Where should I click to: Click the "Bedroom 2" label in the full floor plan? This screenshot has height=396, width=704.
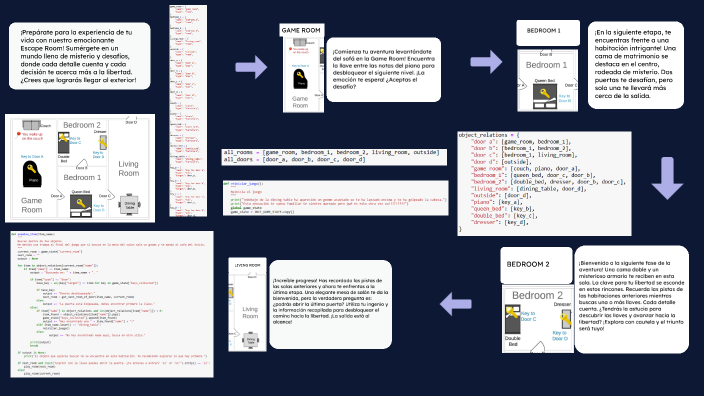point(82,125)
